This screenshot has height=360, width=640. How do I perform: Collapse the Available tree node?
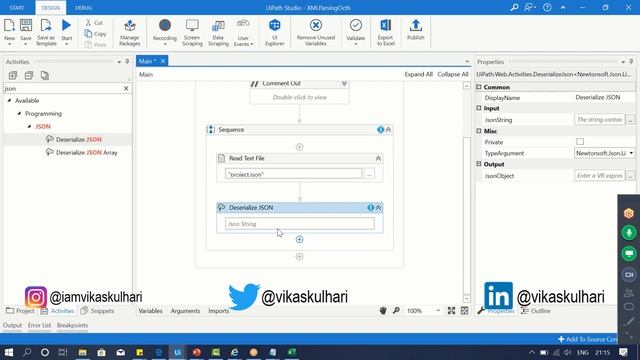click(9, 100)
